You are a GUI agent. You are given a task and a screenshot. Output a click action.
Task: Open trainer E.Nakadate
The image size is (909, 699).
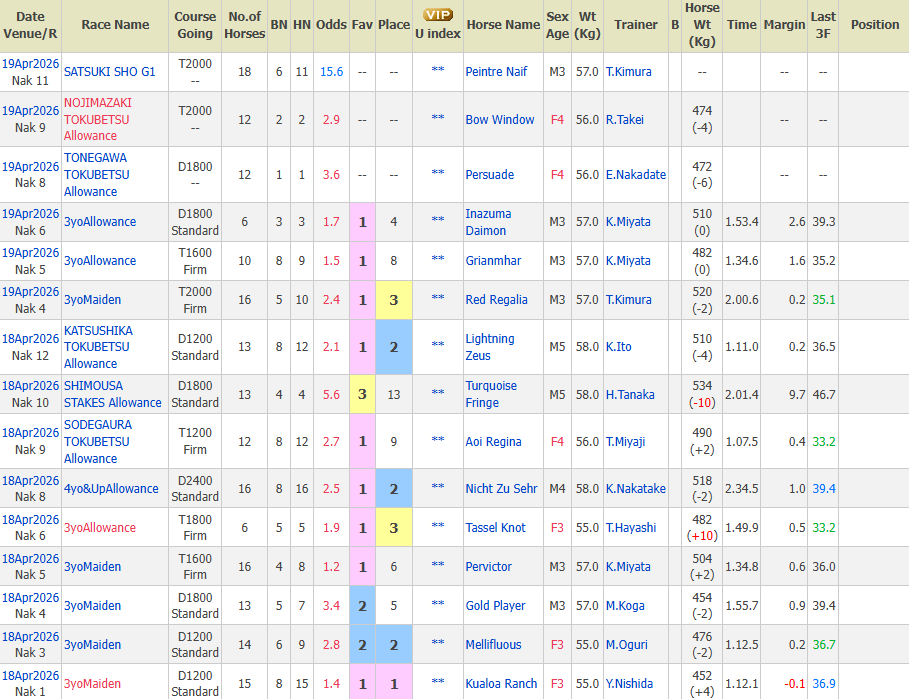(636, 174)
